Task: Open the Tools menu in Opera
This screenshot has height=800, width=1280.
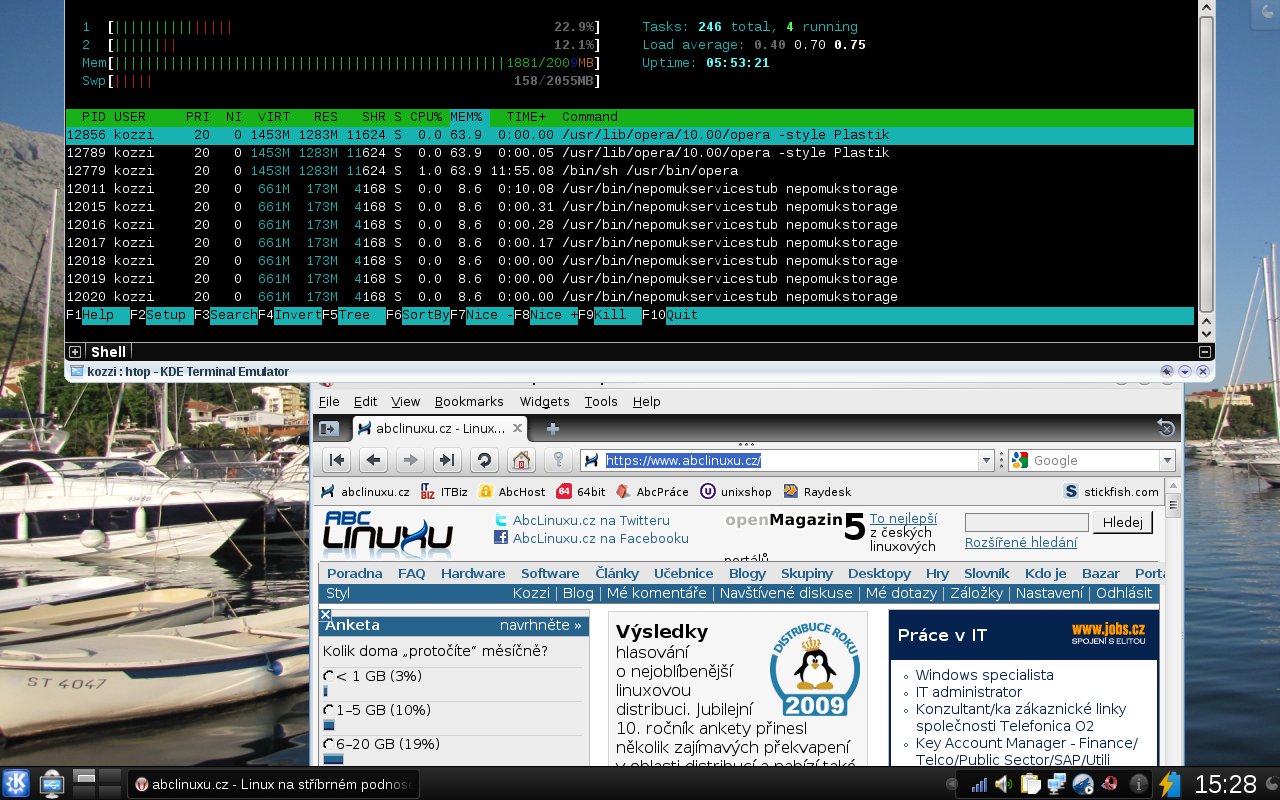Action: (601, 401)
